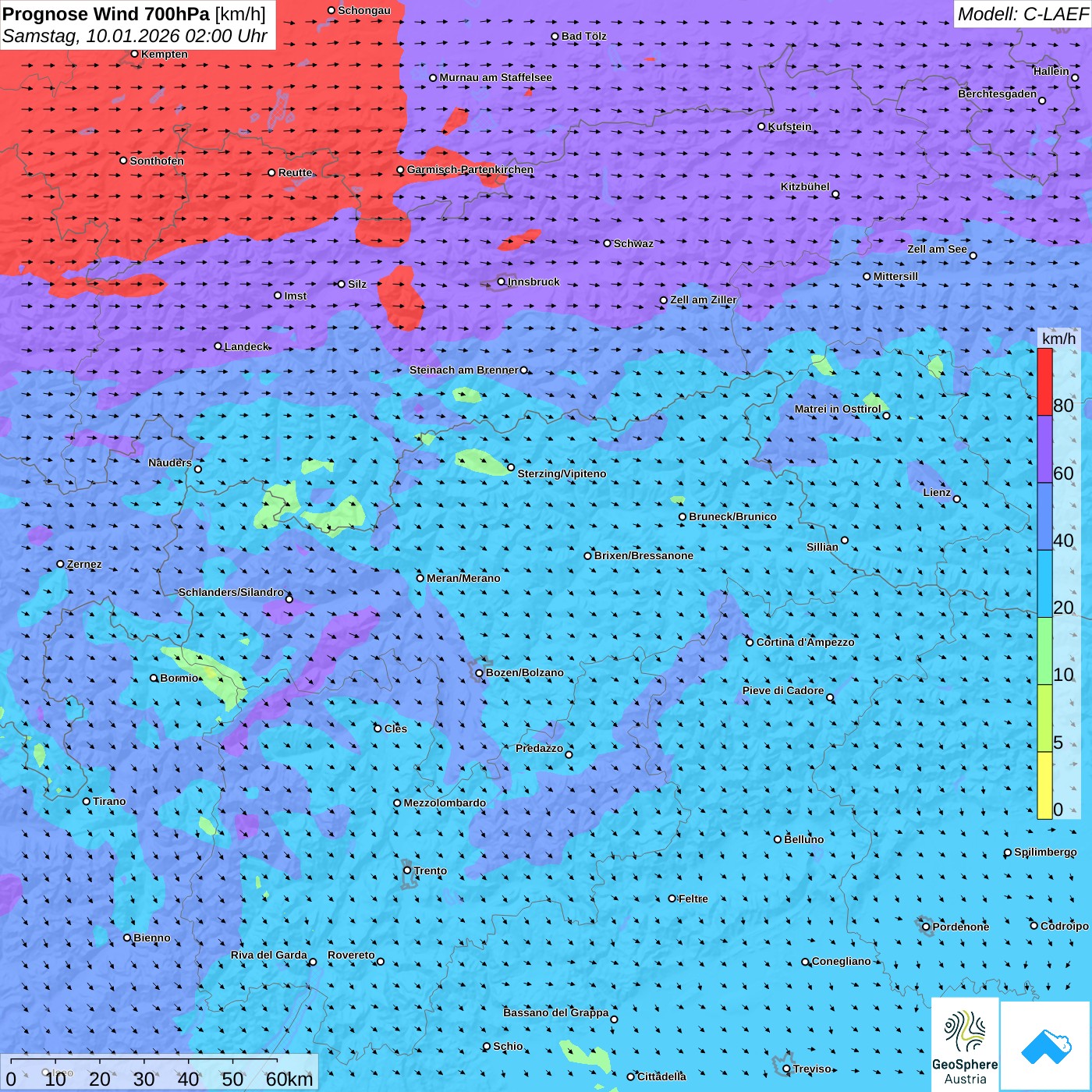Click the 'Zell am Ziller' label
1092x1092 pixels.
click(x=703, y=300)
